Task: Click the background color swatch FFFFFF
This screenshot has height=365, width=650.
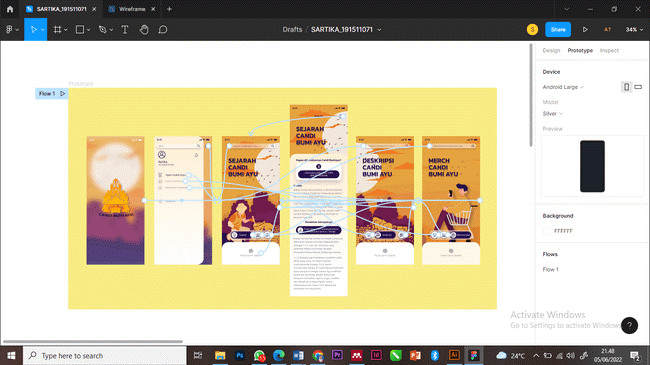Action: pyautogui.click(x=546, y=231)
